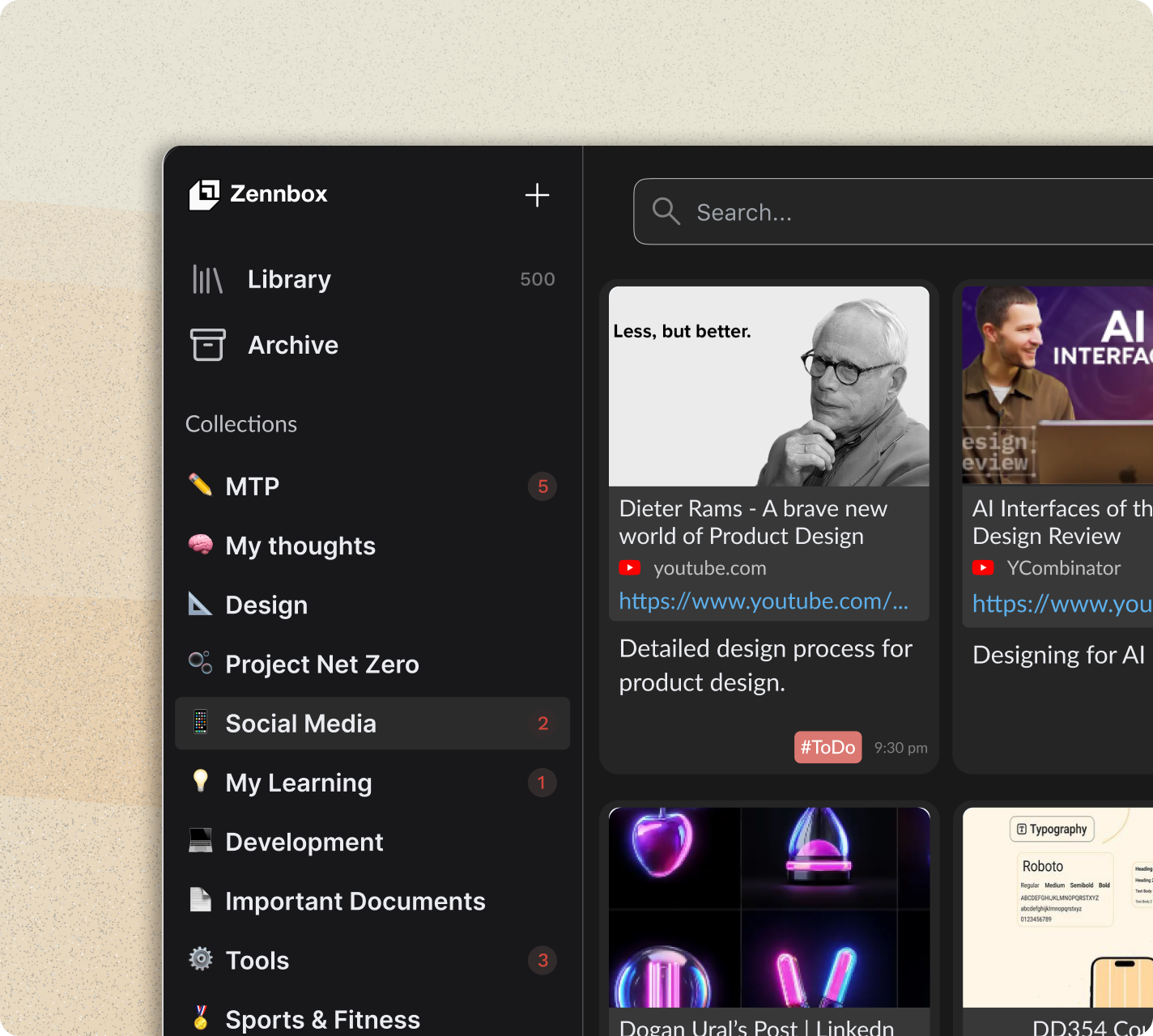Click the YouTube icon beside youtube.com
Screen dimensions: 1153x1036
coord(630,568)
